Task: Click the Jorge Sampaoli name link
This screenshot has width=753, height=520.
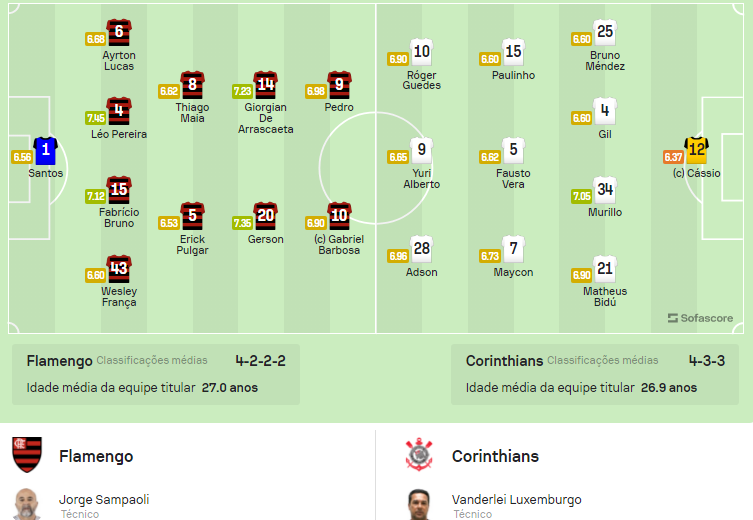Action: [104, 500]
